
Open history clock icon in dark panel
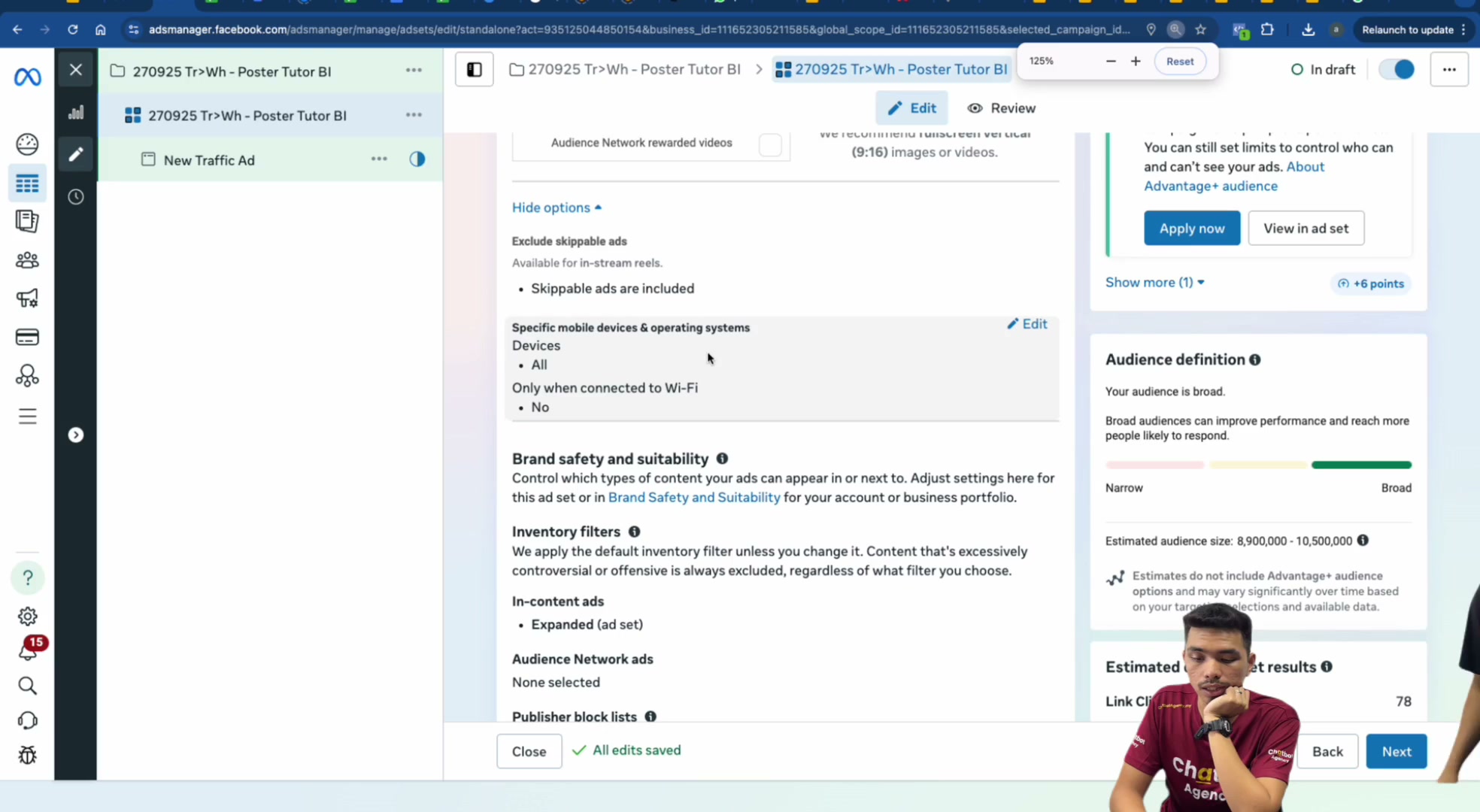(76, 197)
